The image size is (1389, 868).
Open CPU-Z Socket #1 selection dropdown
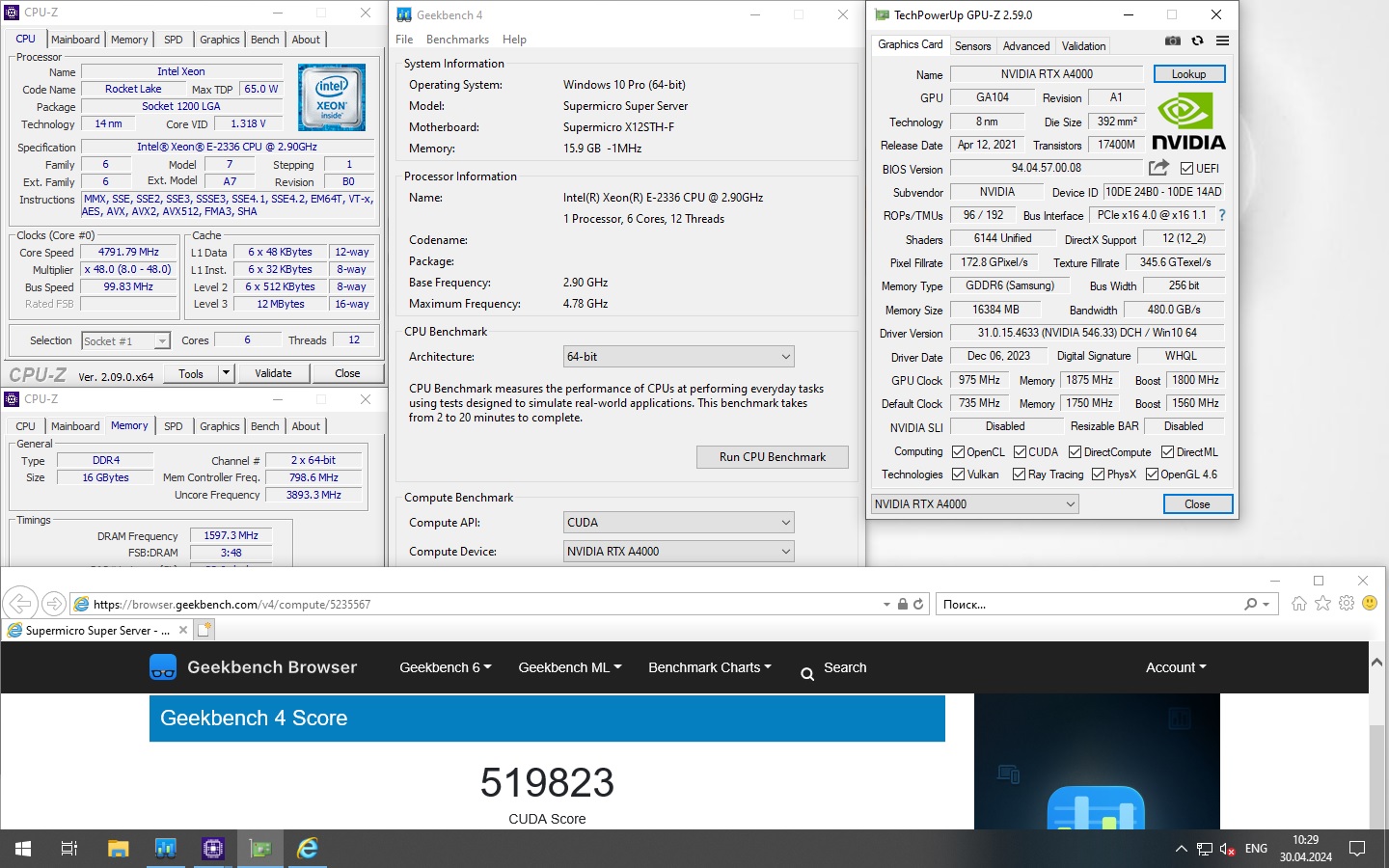pyautogui.click(x=125, y=340)
